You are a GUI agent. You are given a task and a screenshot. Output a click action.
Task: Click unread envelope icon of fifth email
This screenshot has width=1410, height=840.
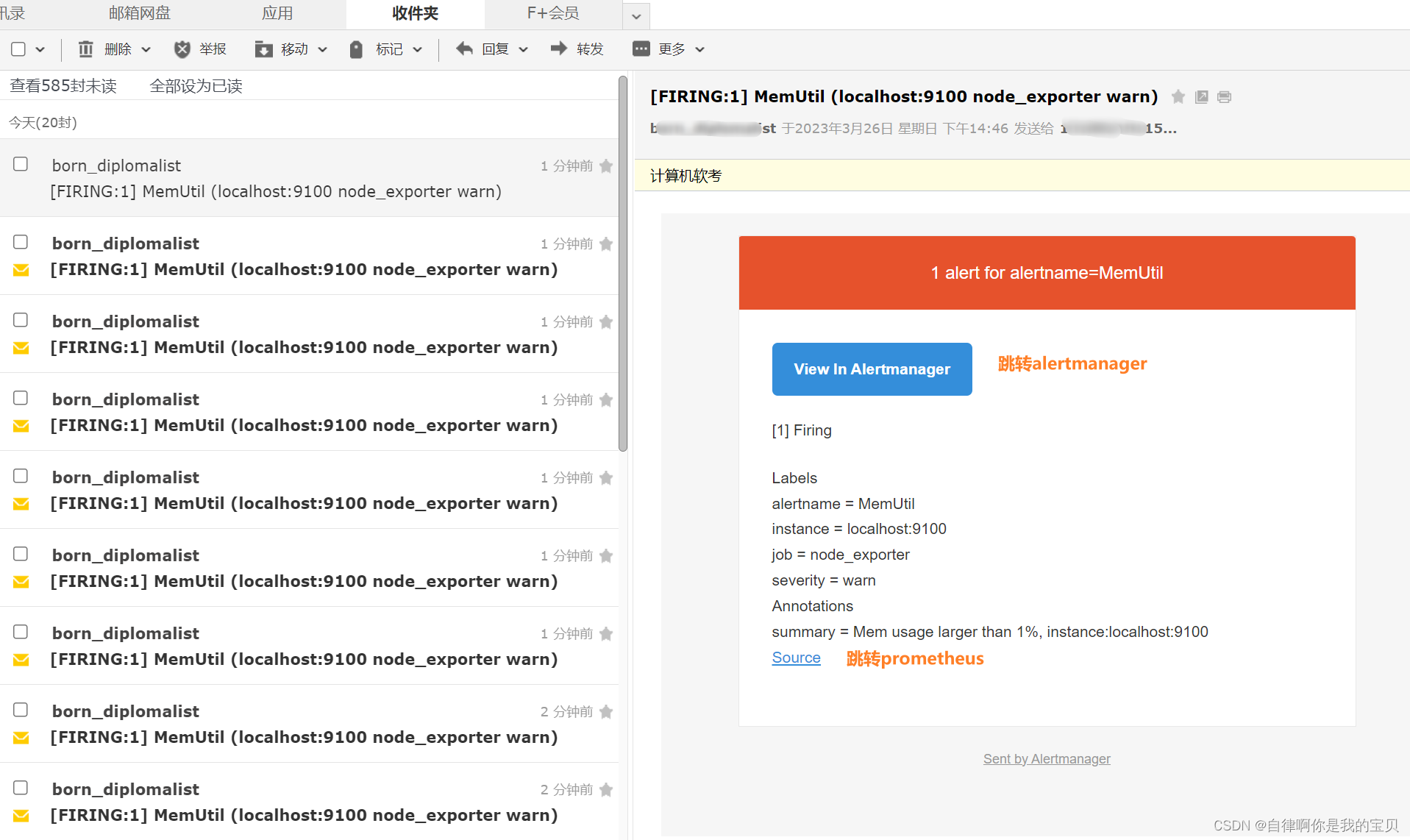[x=21, y=504]
